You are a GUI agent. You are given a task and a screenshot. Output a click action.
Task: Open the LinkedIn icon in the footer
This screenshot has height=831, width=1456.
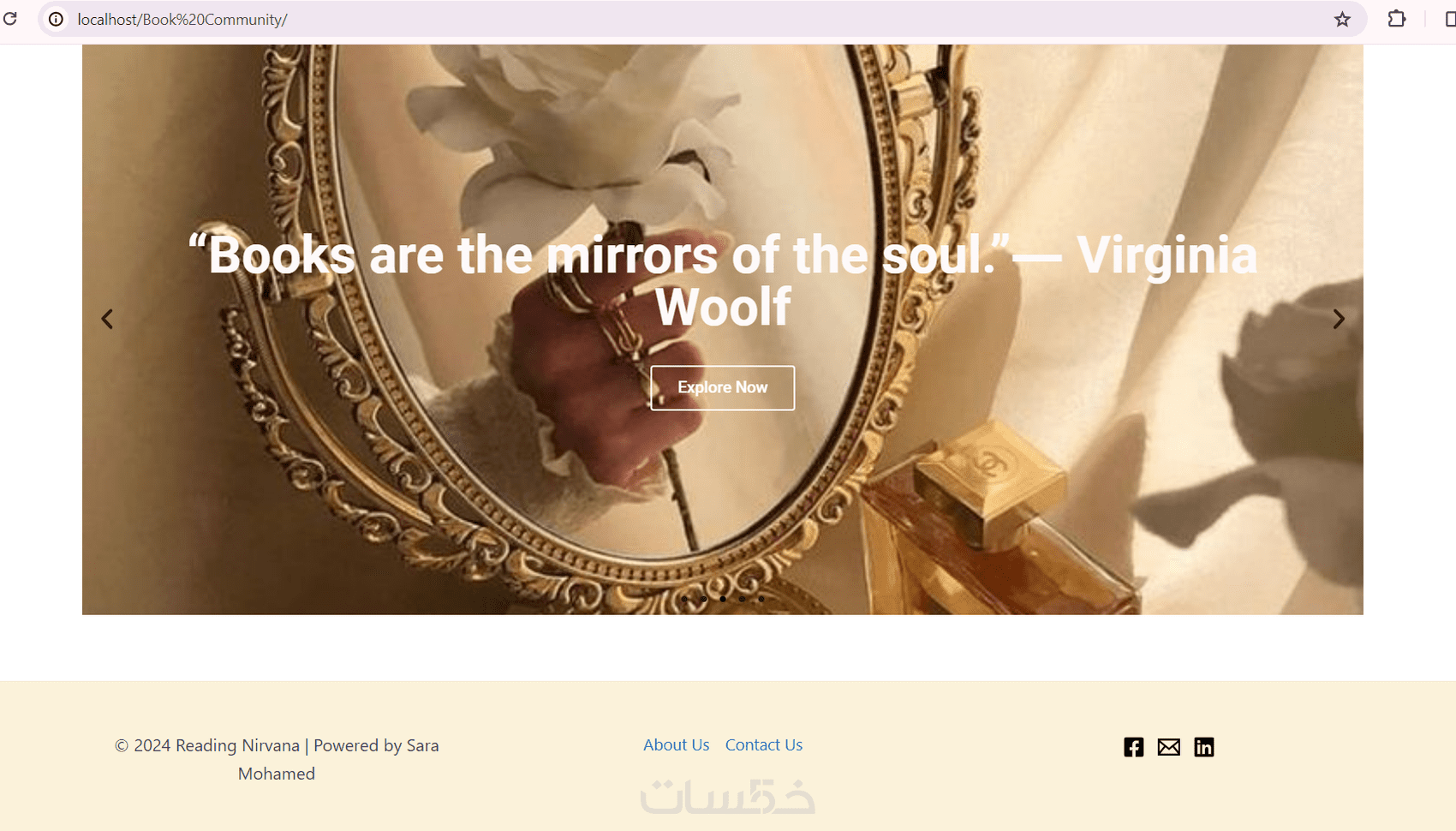point(1203,747)
